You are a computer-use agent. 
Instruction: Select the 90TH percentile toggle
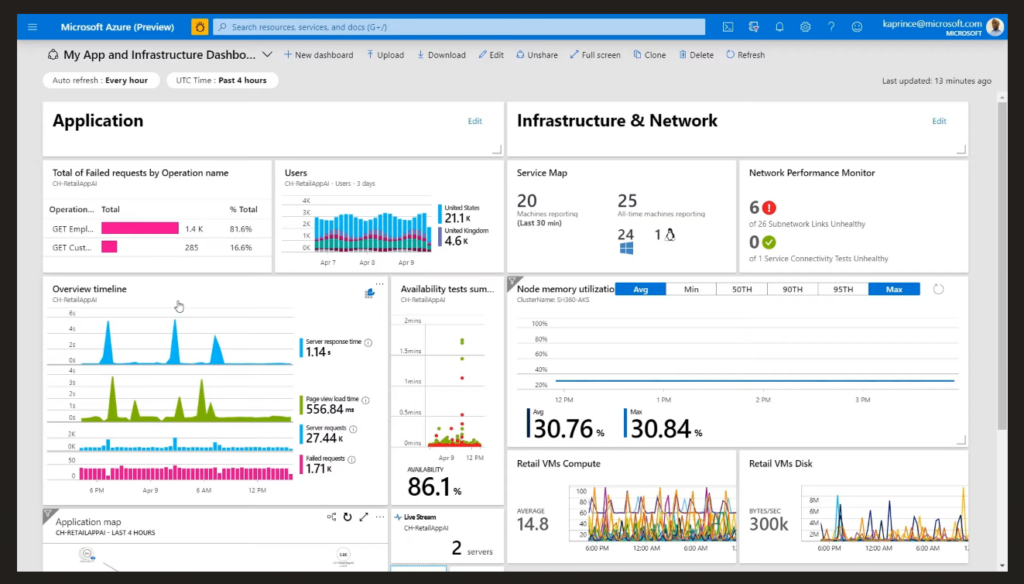click(792, 289)
